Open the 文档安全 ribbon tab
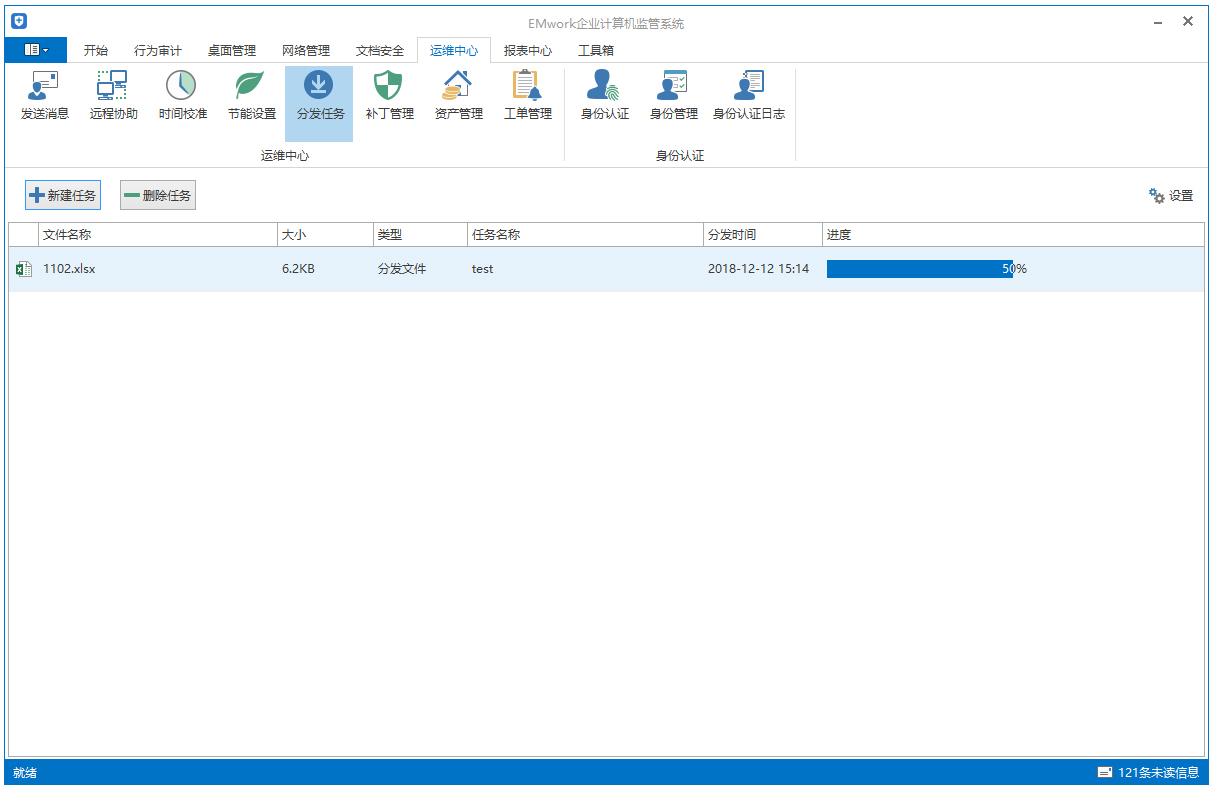Image resolution: width=1214 pixels, height=789 pixels. click(x=380, y=51)
